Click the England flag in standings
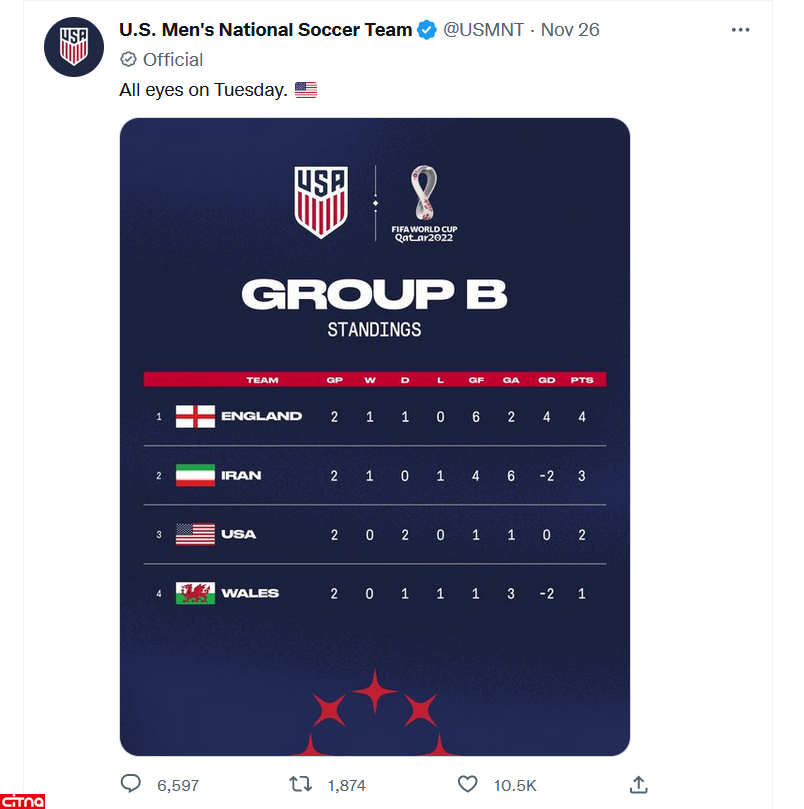 click(x=195, y=416)
